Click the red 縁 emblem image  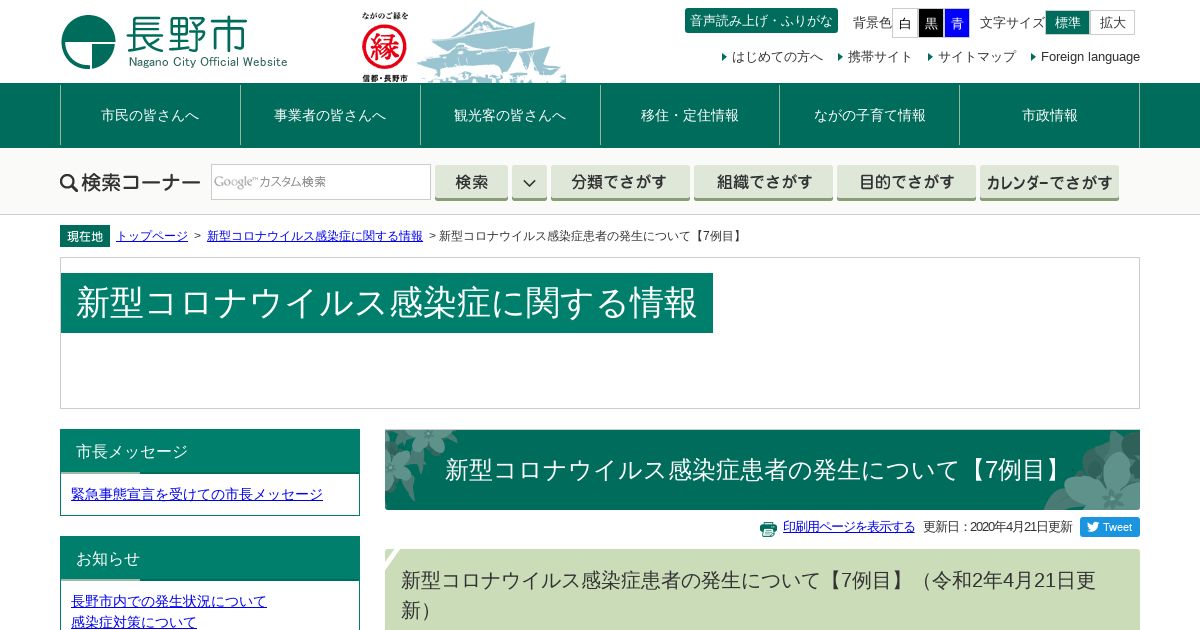(385, 46)
